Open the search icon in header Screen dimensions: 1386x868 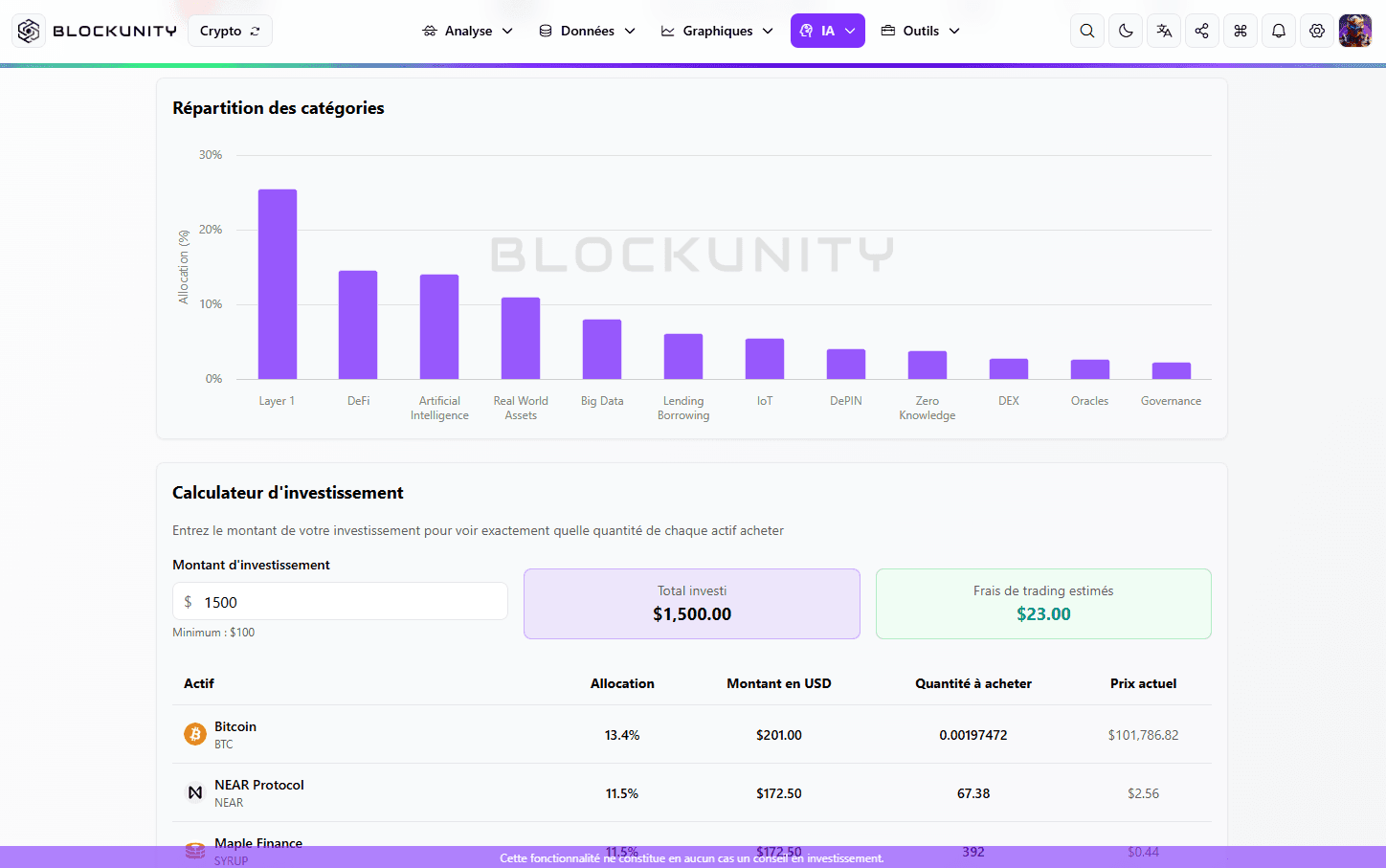pos(1087,31)
